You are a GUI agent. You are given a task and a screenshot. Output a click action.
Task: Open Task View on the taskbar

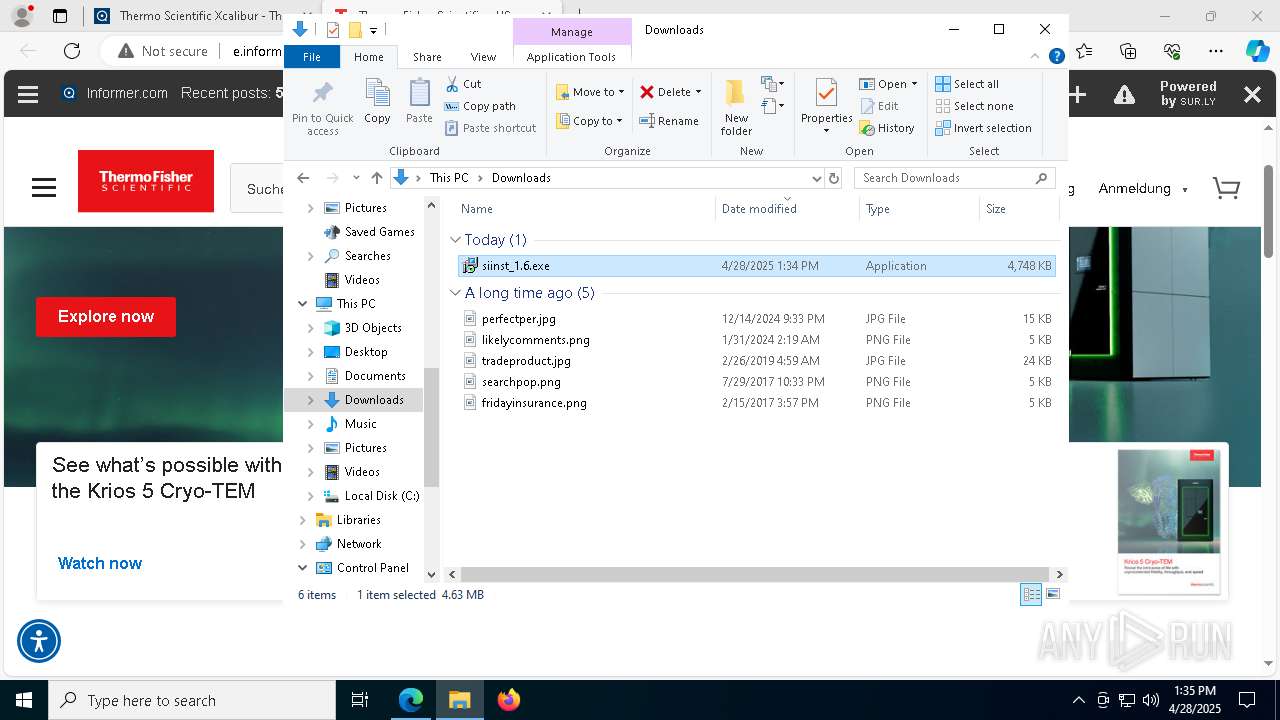[x=360, y=700]
